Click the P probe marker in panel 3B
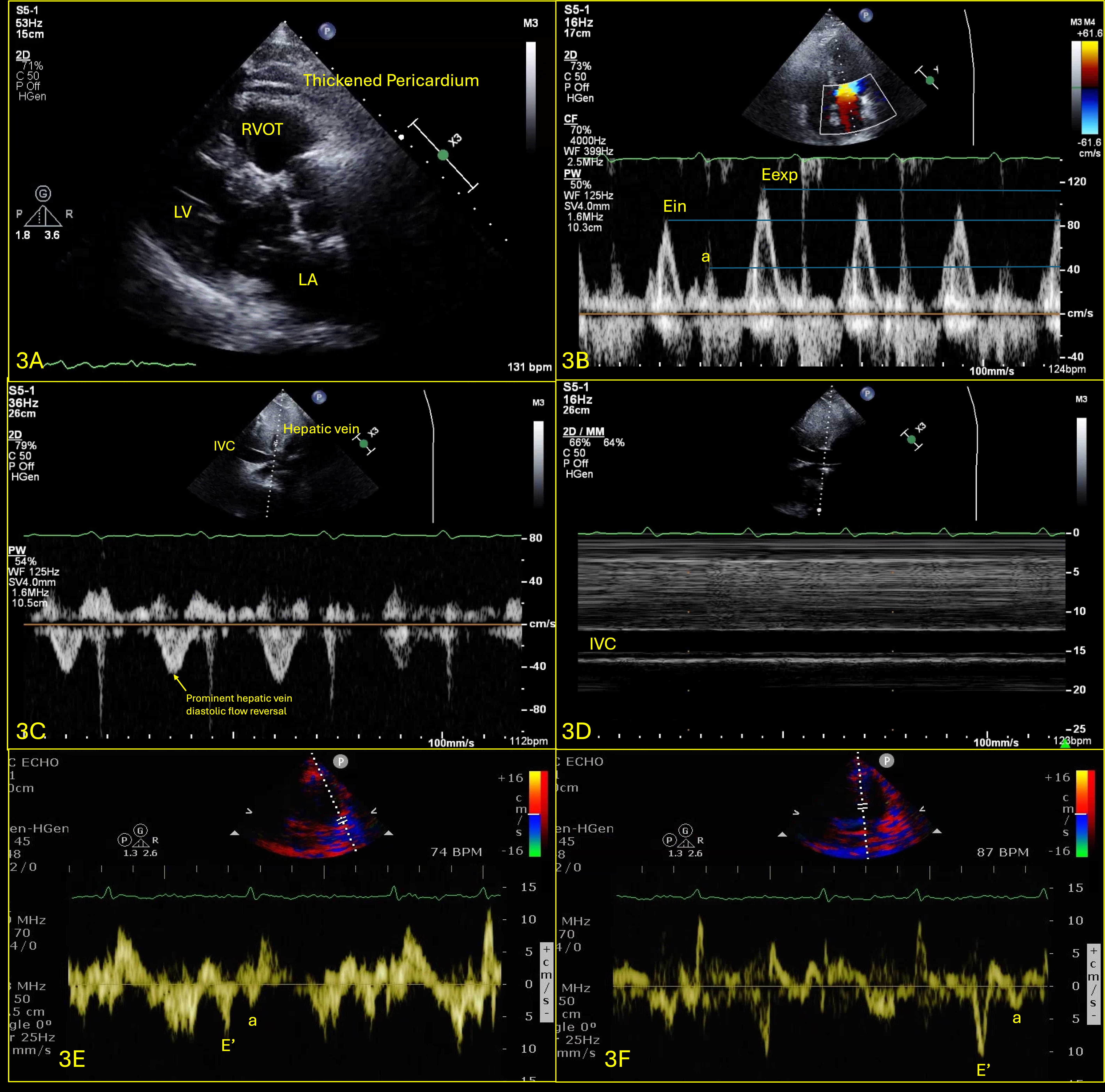This screenshot has width=1105, height=1092. coord(866,15)
